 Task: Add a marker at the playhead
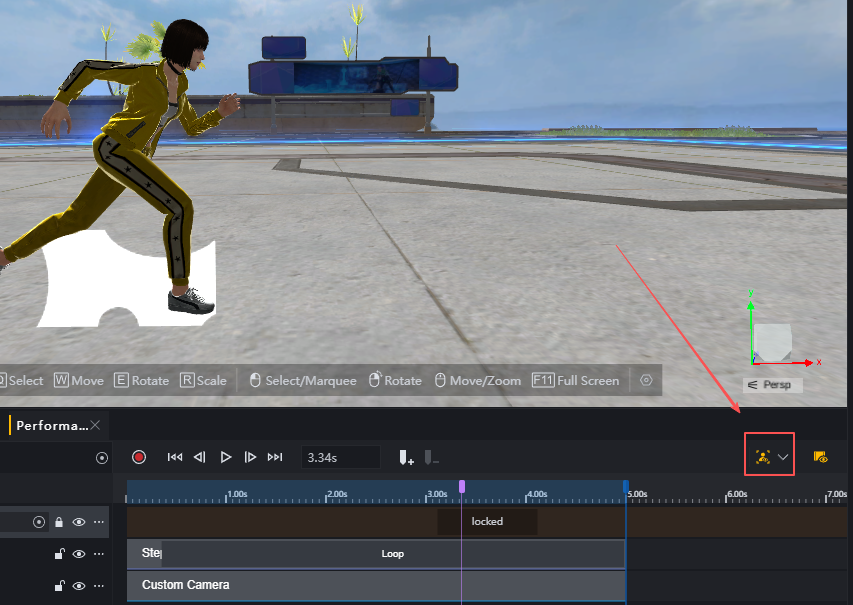(x=407, y=457)
